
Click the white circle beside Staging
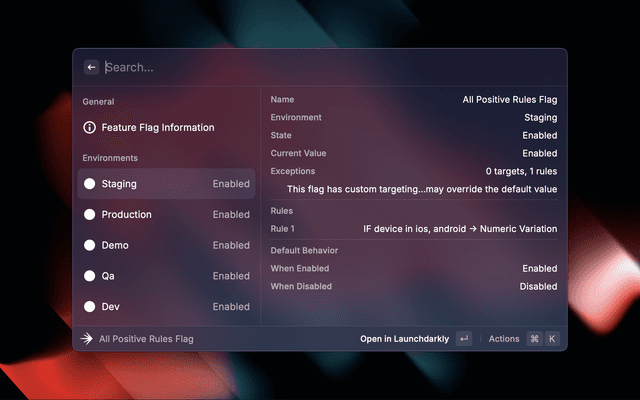click(x=90, y=184)
